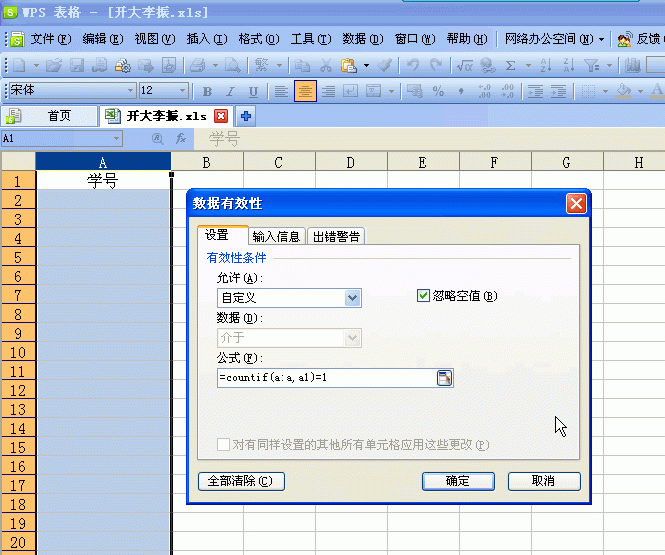Viewport: 665px width, 555px height.
Task: Click the paste clipboard icon
Action: (x=349, y=65)
